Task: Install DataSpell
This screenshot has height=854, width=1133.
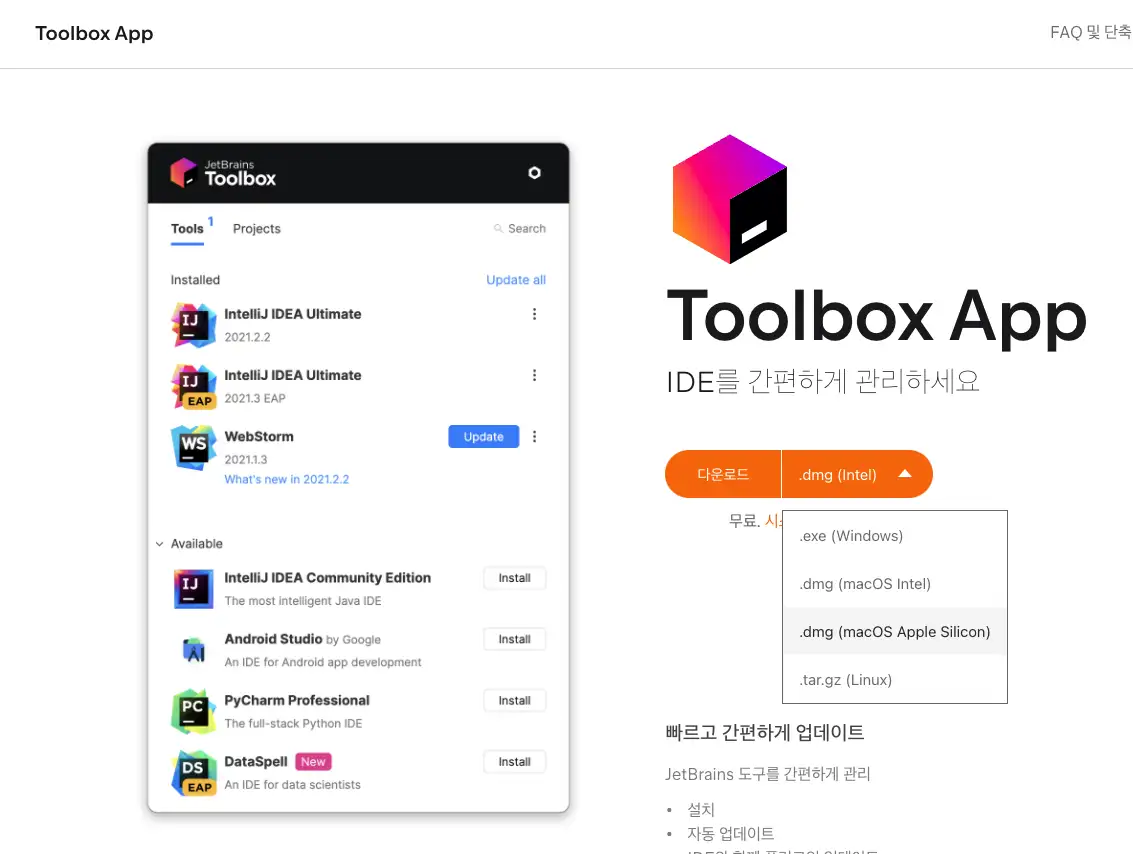Action: (x=514, y=762)
